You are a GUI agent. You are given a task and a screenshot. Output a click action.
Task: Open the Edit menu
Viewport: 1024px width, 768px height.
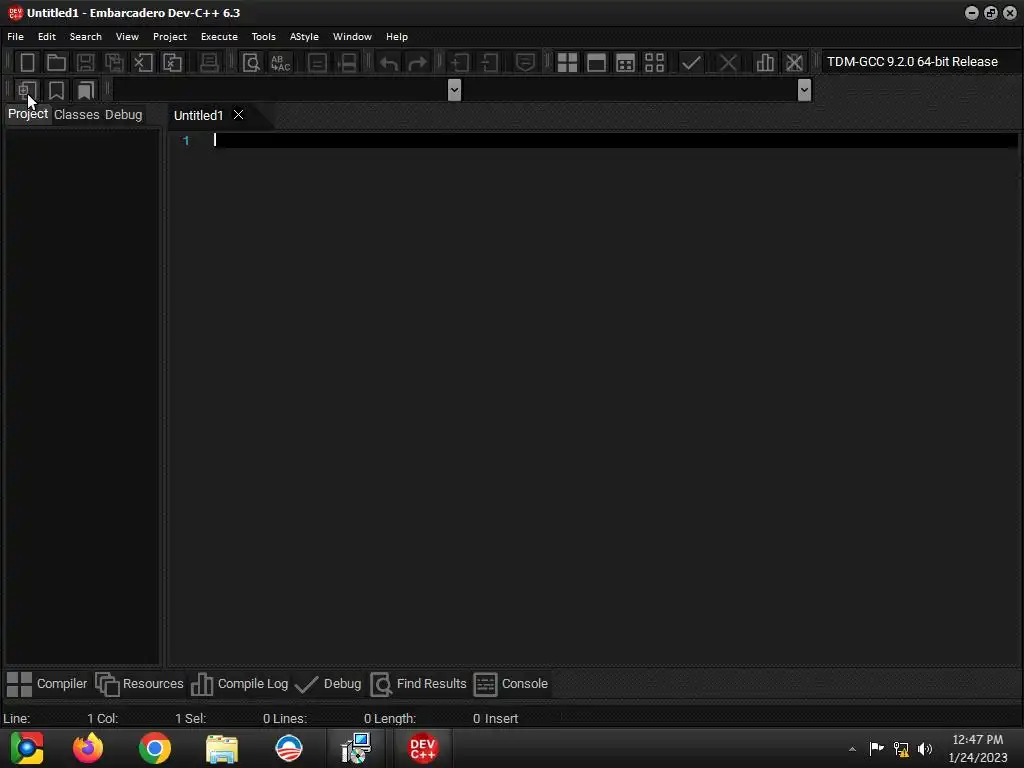[46, 37]
